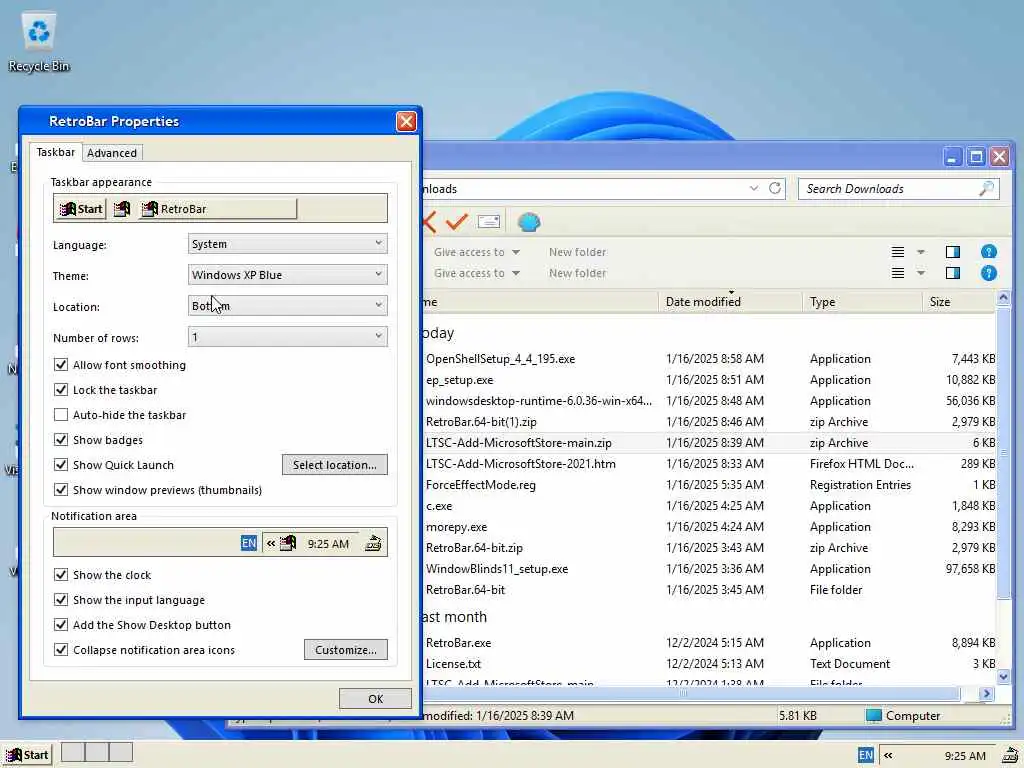Viewport: 1024px width, 768px height.
Task: Toggle the Show badges checkbox
Action: 61,440
